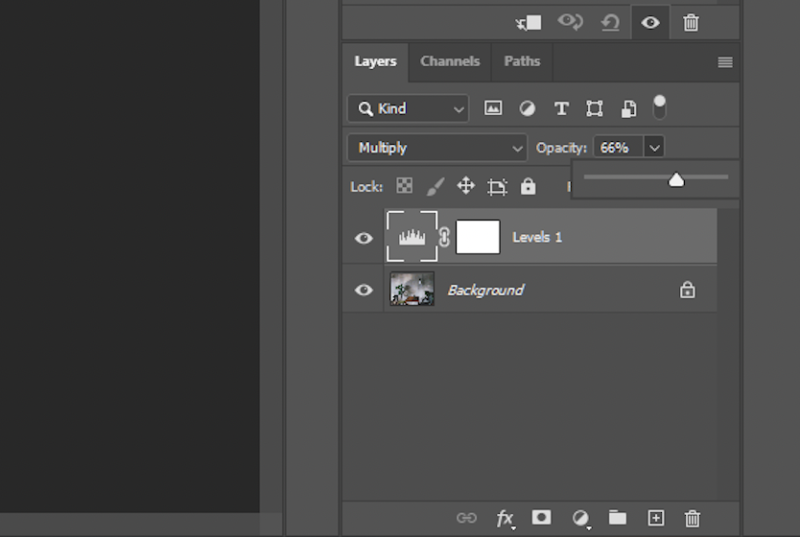
Task: Switch to the Paths tab
Action: (x=522, y=61)
